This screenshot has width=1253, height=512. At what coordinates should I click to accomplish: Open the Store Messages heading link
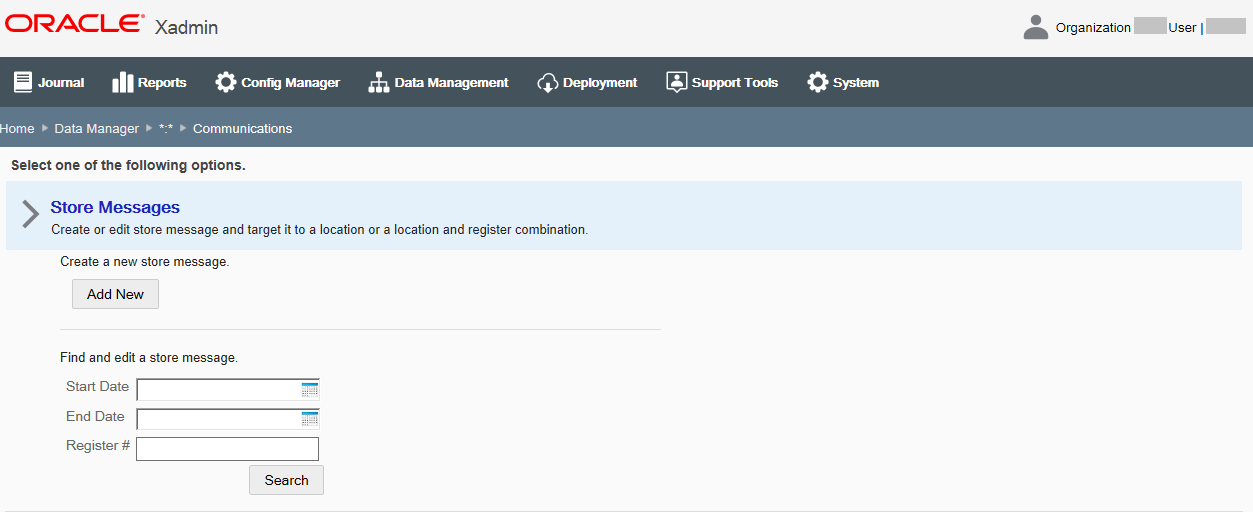click(115, 208)
